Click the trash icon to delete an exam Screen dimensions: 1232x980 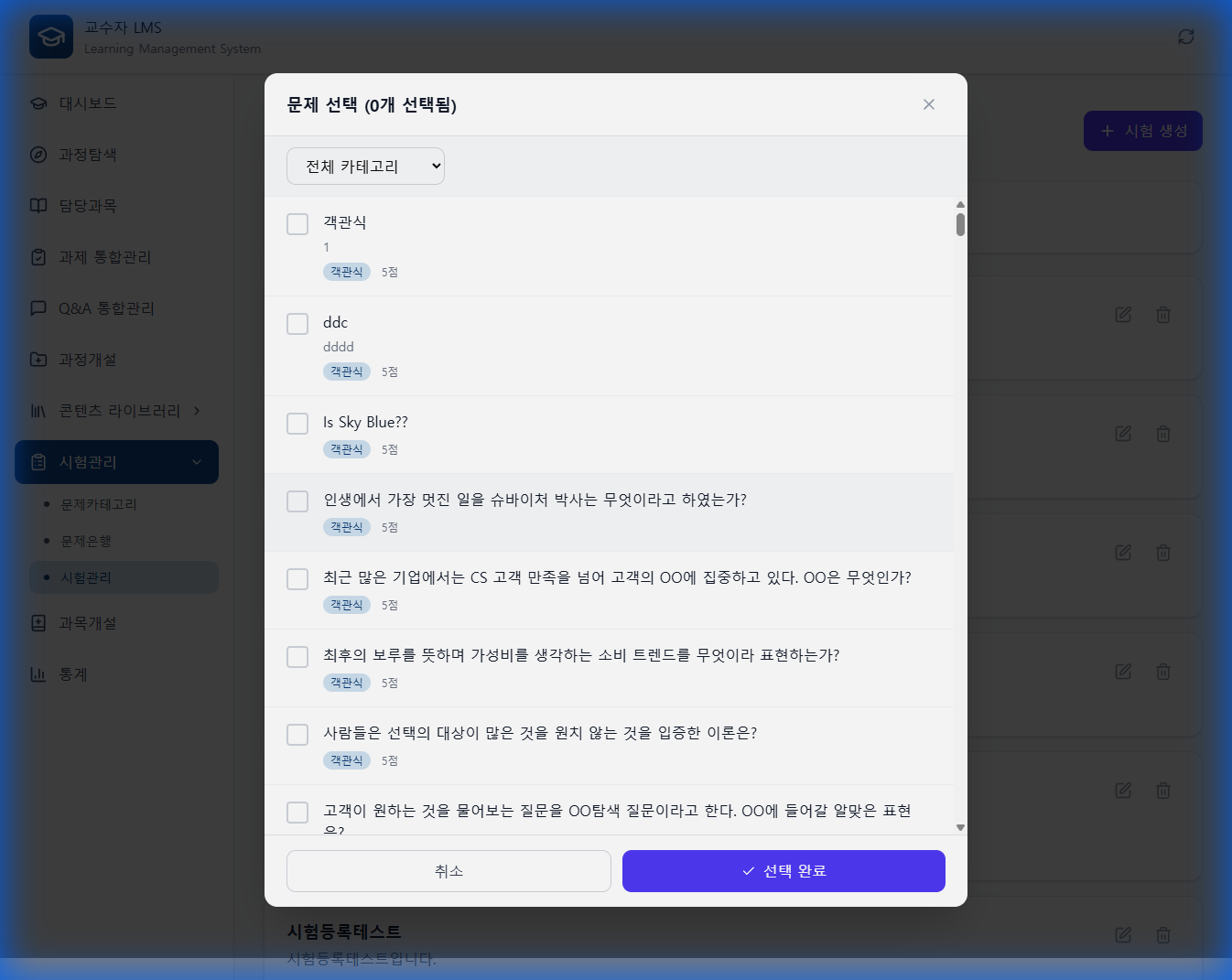pyautogui.click(x=1162, y=314)
